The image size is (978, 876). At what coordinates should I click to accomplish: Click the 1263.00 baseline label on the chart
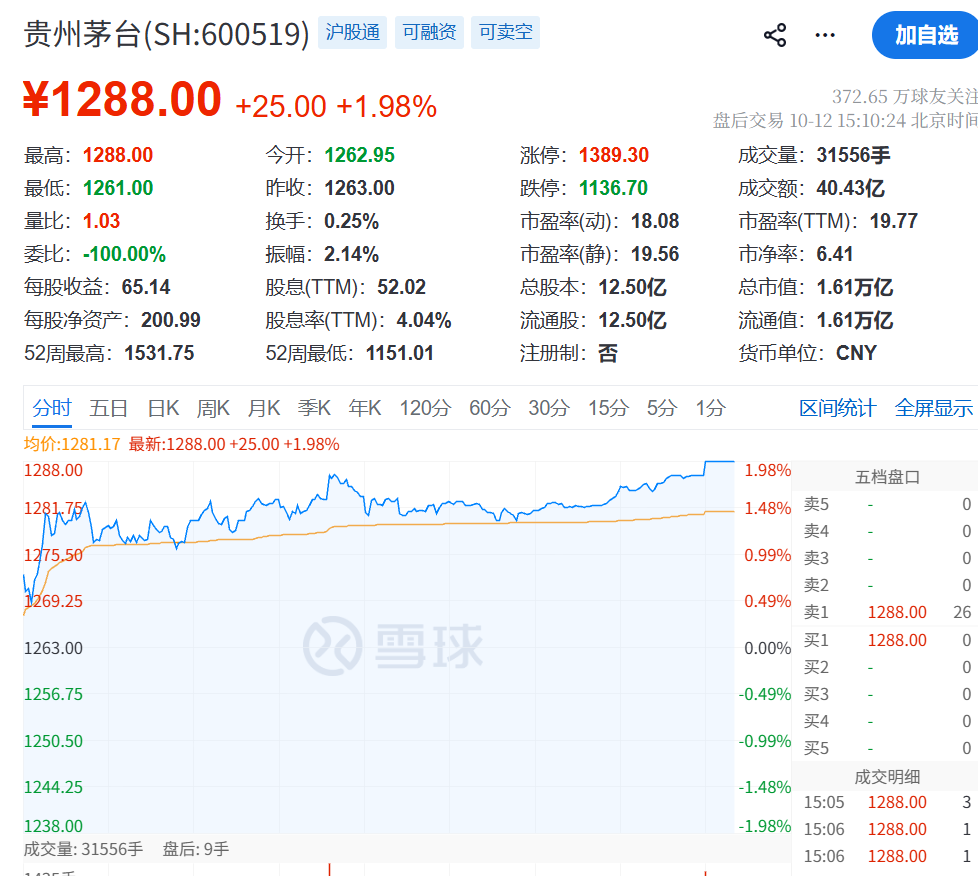coord(53,648)
